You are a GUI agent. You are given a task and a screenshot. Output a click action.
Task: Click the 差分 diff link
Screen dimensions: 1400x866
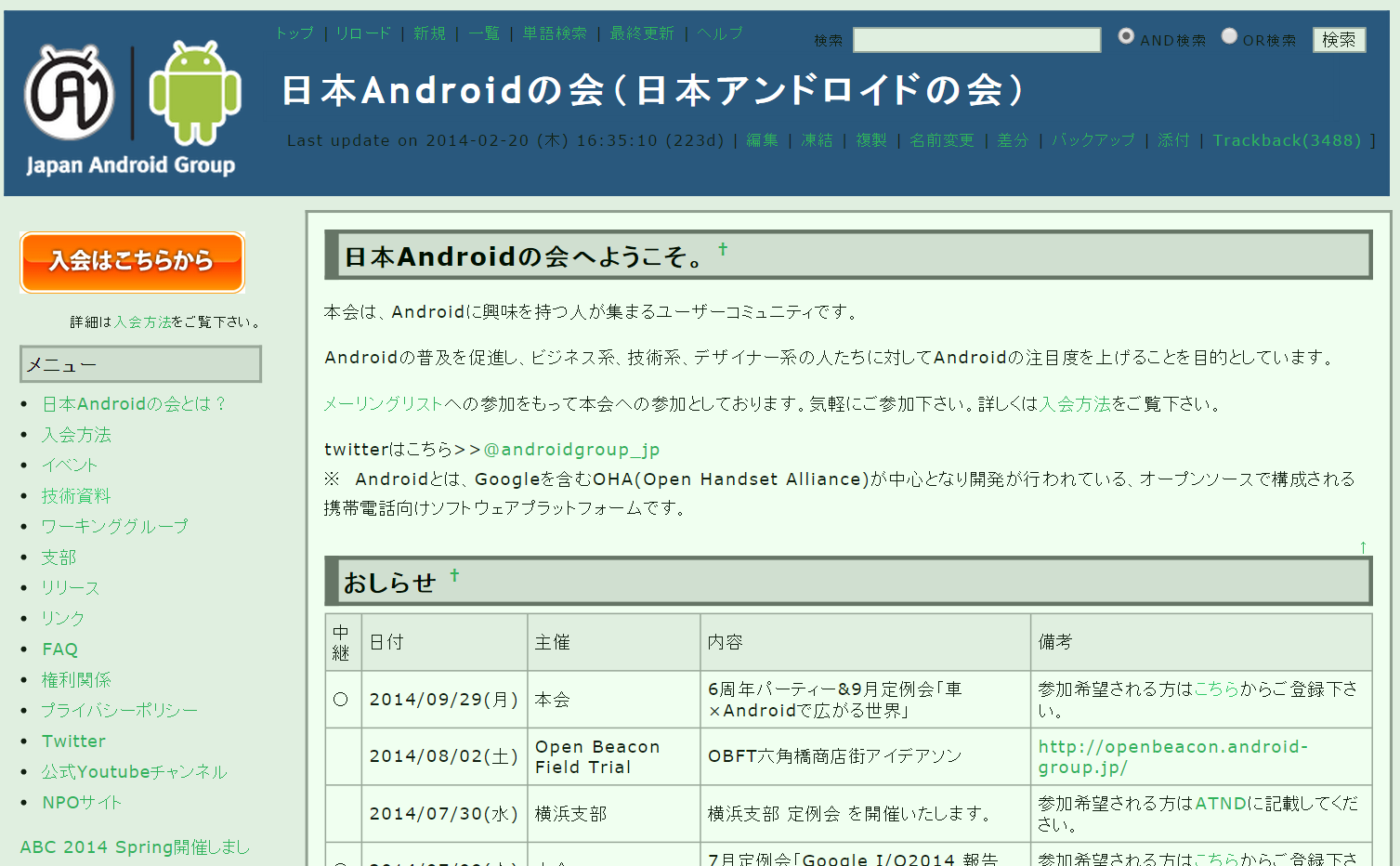(1013, 140)
